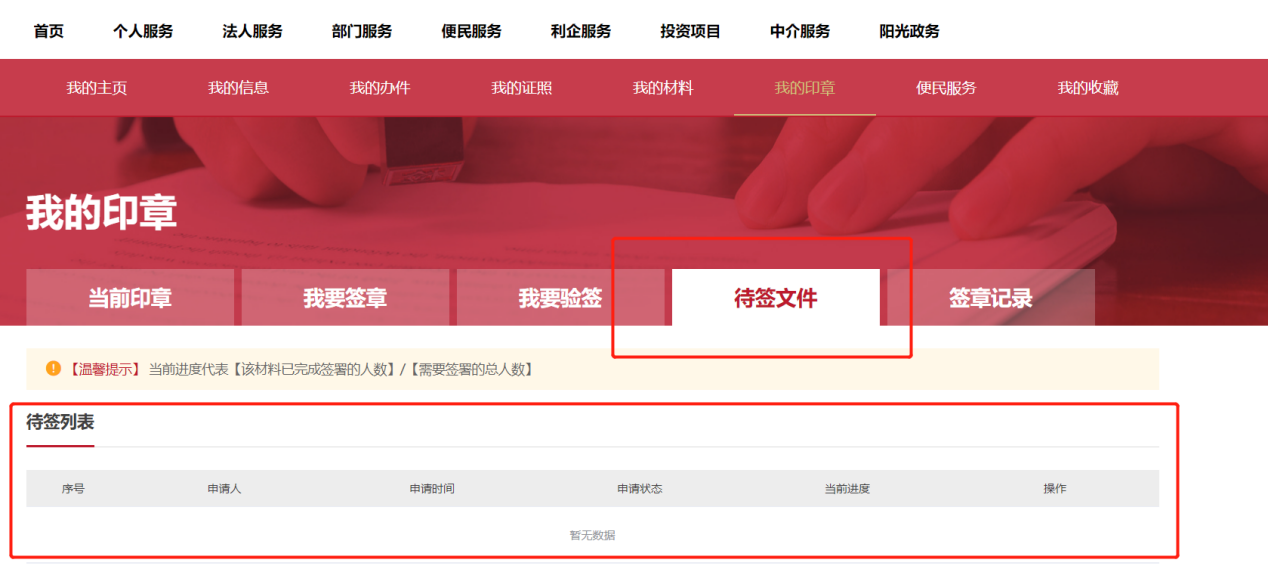
Task: Select 法人服务 in the top menu
Action: click(252, 31)
